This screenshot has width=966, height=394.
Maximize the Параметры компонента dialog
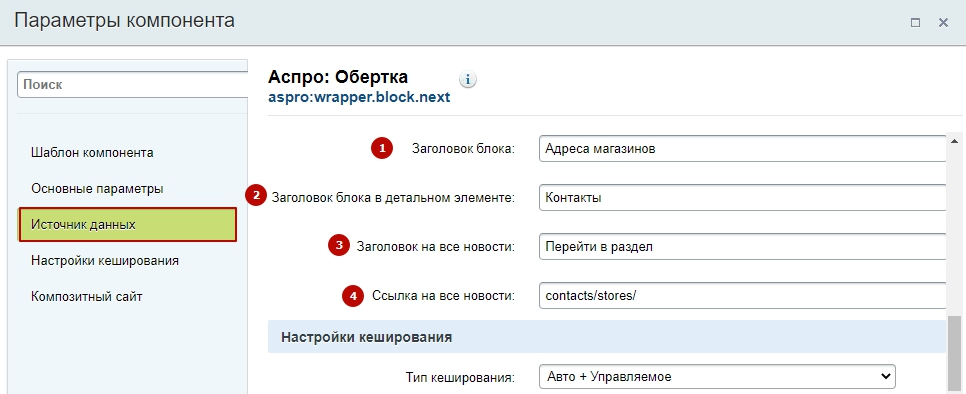pyautogui.click(x=915, y=23)
